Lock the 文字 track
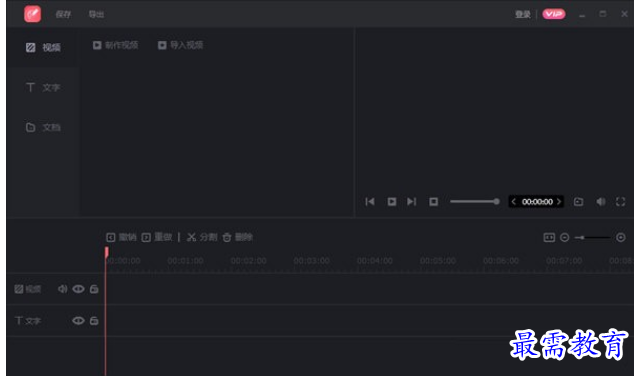The image size is (634, 376). 94,321
